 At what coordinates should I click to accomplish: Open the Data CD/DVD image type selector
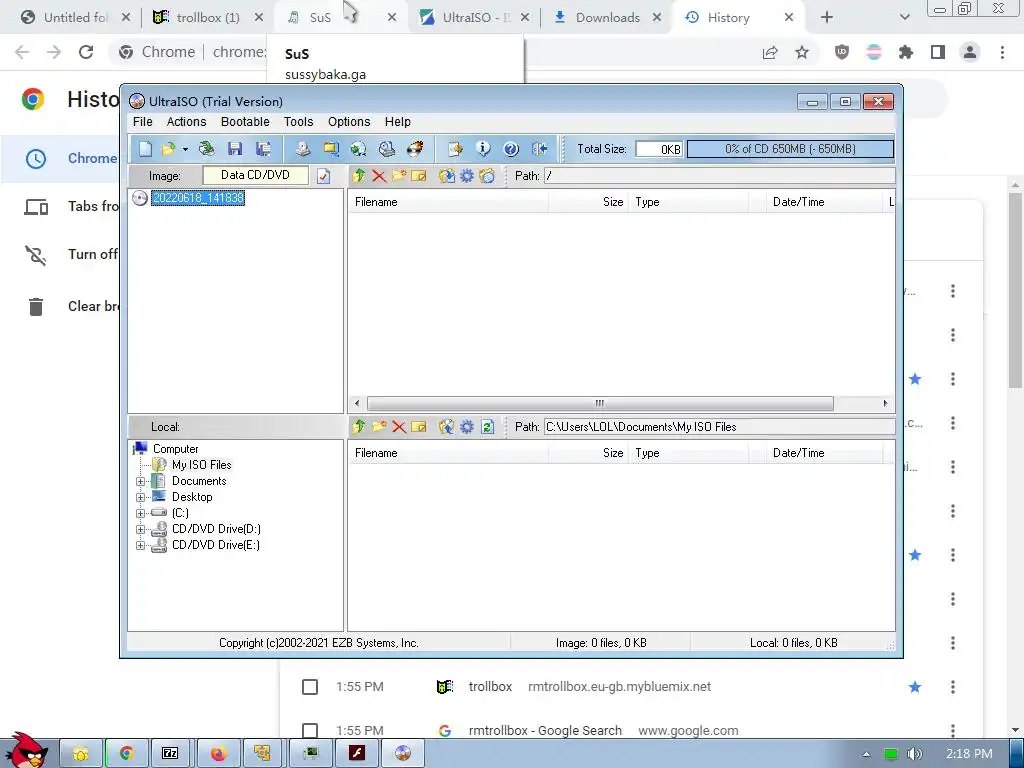pyautogui.click(x=255, y=175)
